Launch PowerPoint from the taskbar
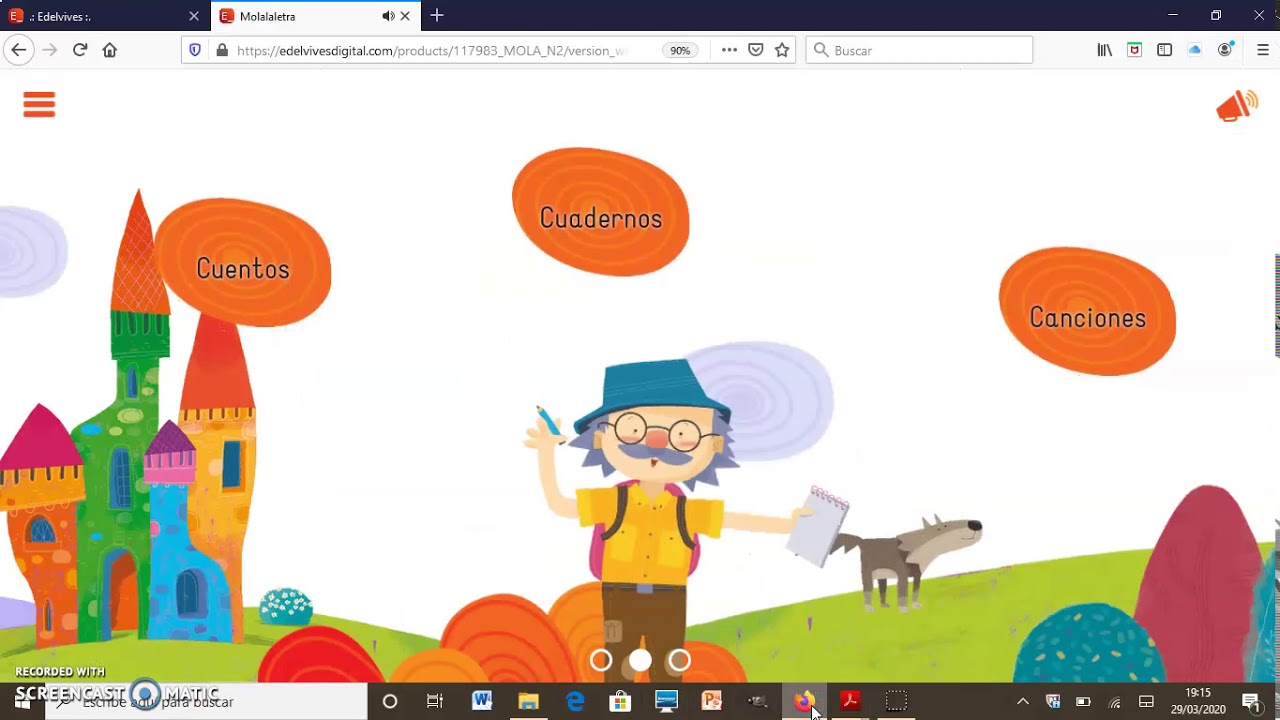The image size is (1280, 720). (712, 701)
